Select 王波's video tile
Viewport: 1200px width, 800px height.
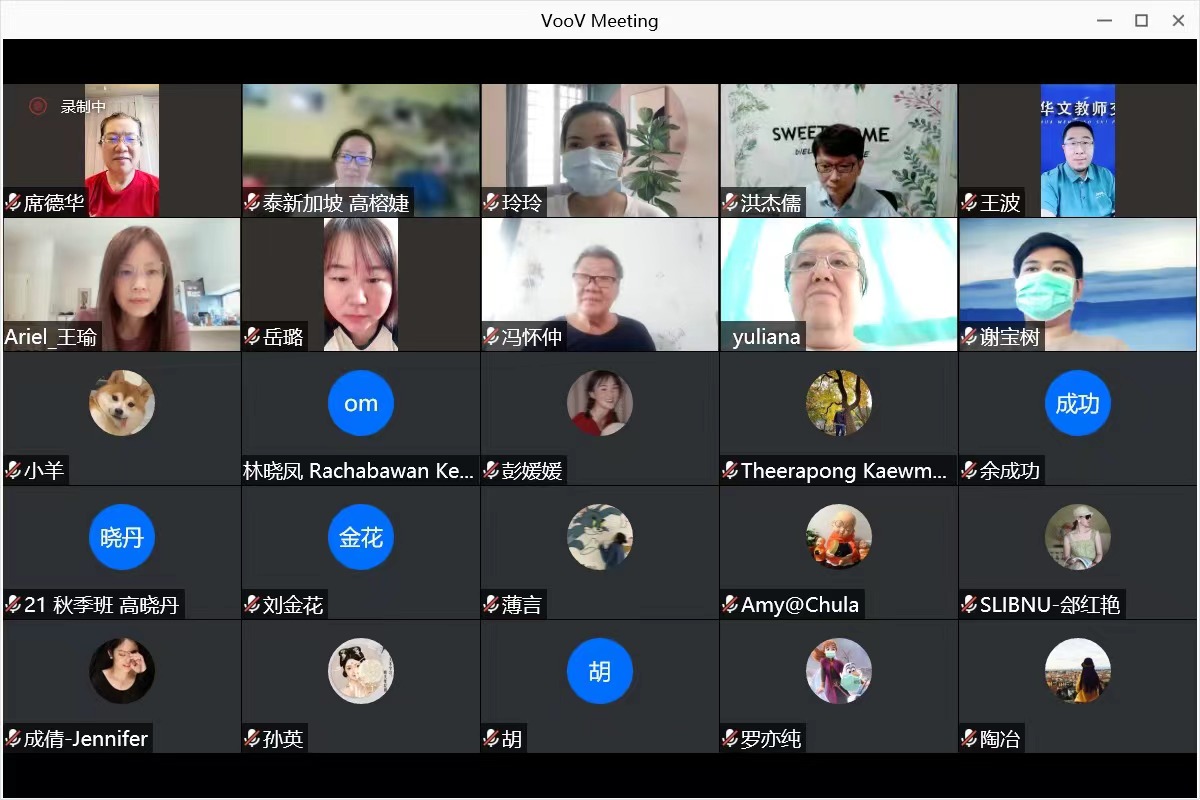click(1077, 150)
